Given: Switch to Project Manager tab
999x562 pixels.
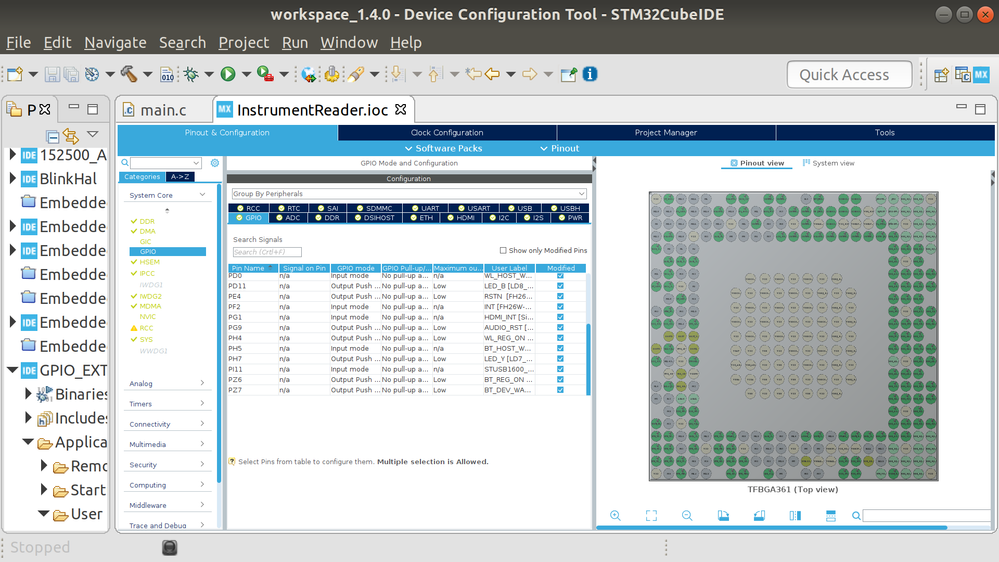Looking at the screenshot, I should 666,133.
